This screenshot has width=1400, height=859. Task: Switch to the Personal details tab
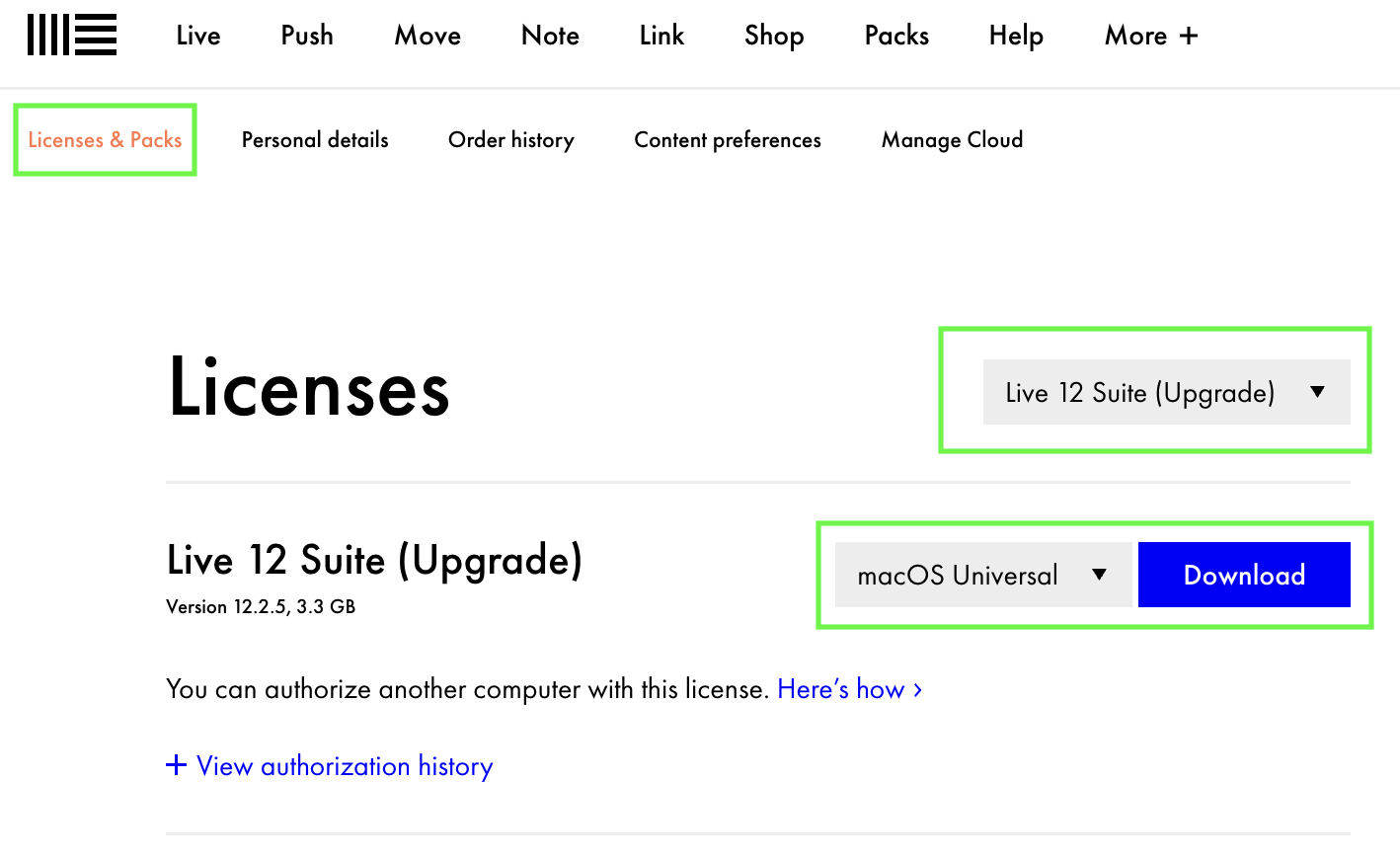315,140
